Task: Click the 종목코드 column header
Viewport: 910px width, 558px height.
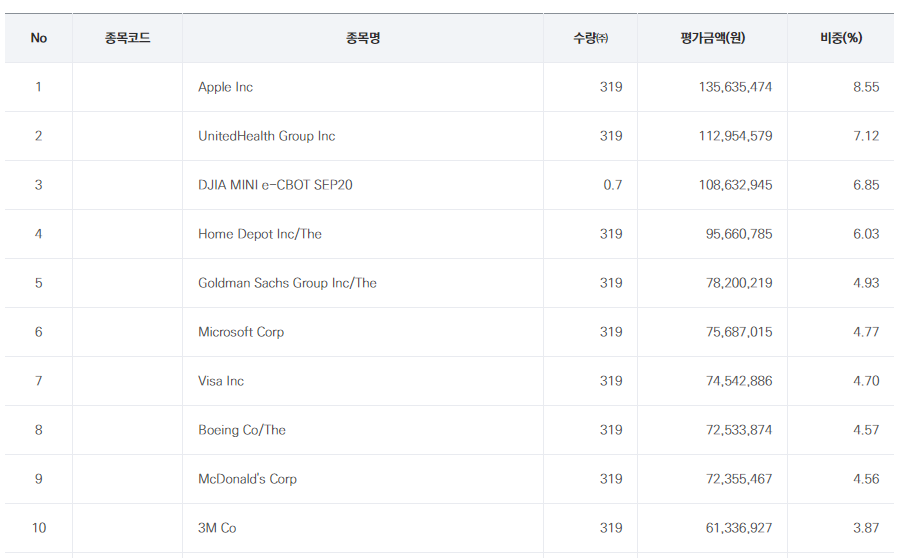Action: (128, 38)
